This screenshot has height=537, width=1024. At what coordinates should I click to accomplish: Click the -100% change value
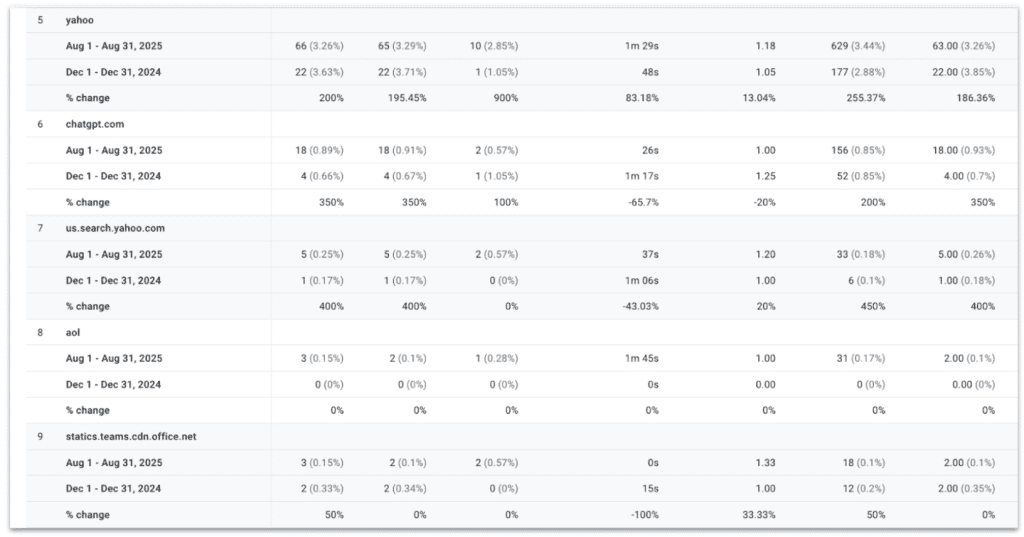[644, 514]
